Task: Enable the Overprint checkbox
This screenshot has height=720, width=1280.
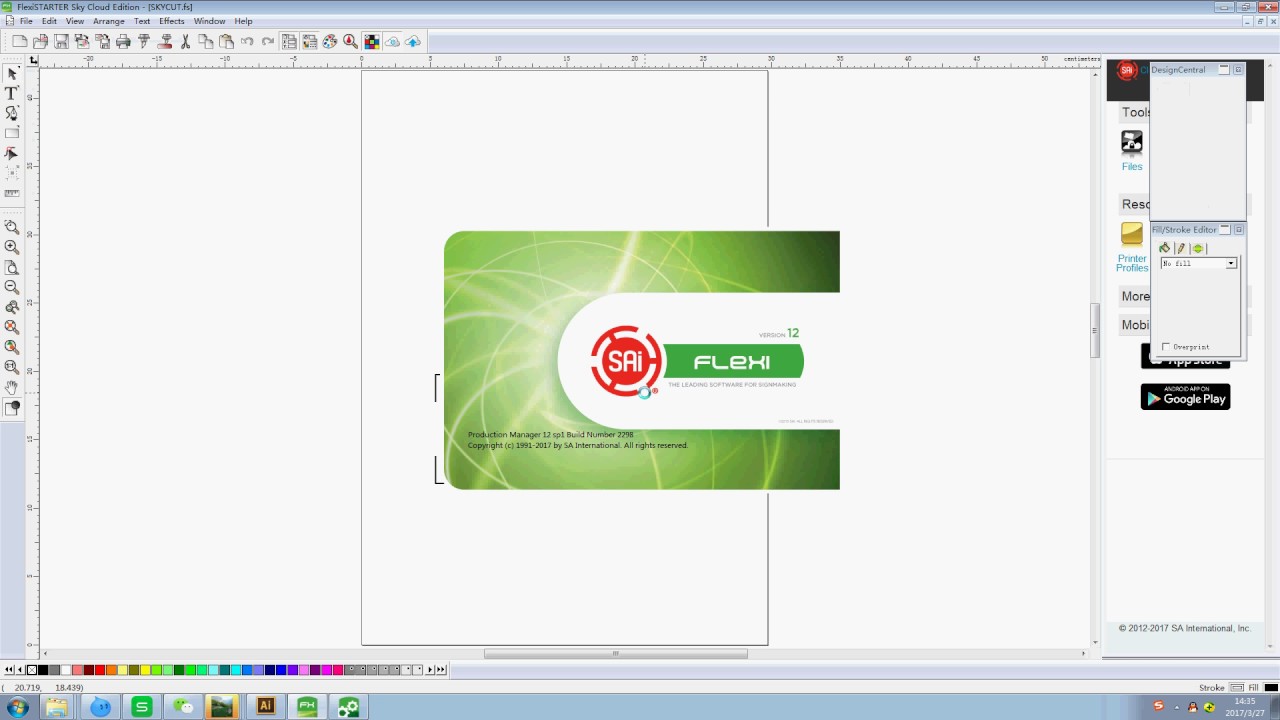Action: [x=1166, y=347]
